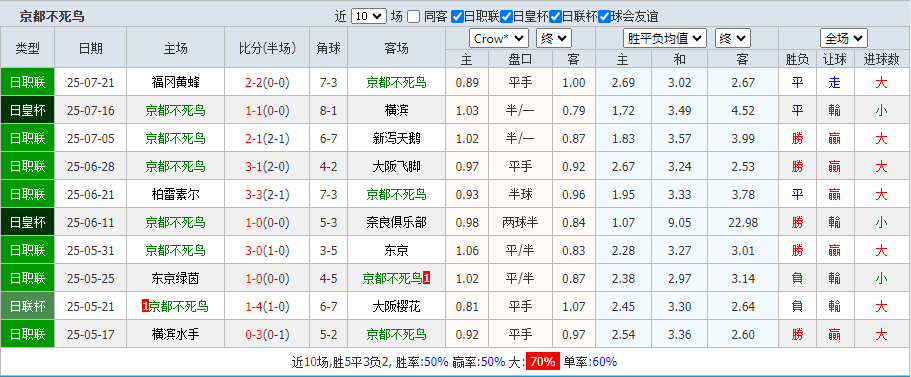Click the 角球 column header

[x=328, y=48]
